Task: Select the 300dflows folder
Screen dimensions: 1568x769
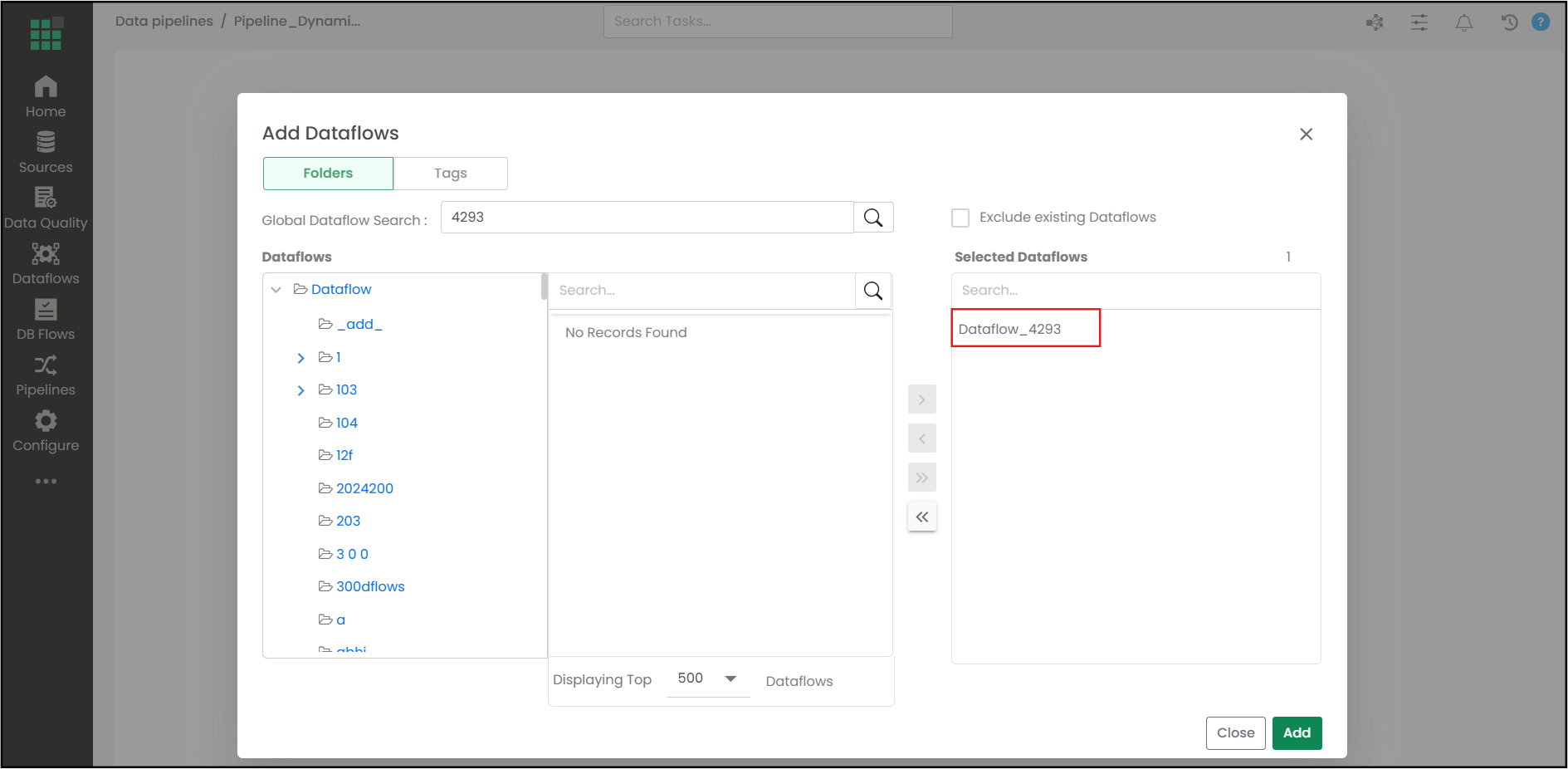Action: (x=369, y=586)
